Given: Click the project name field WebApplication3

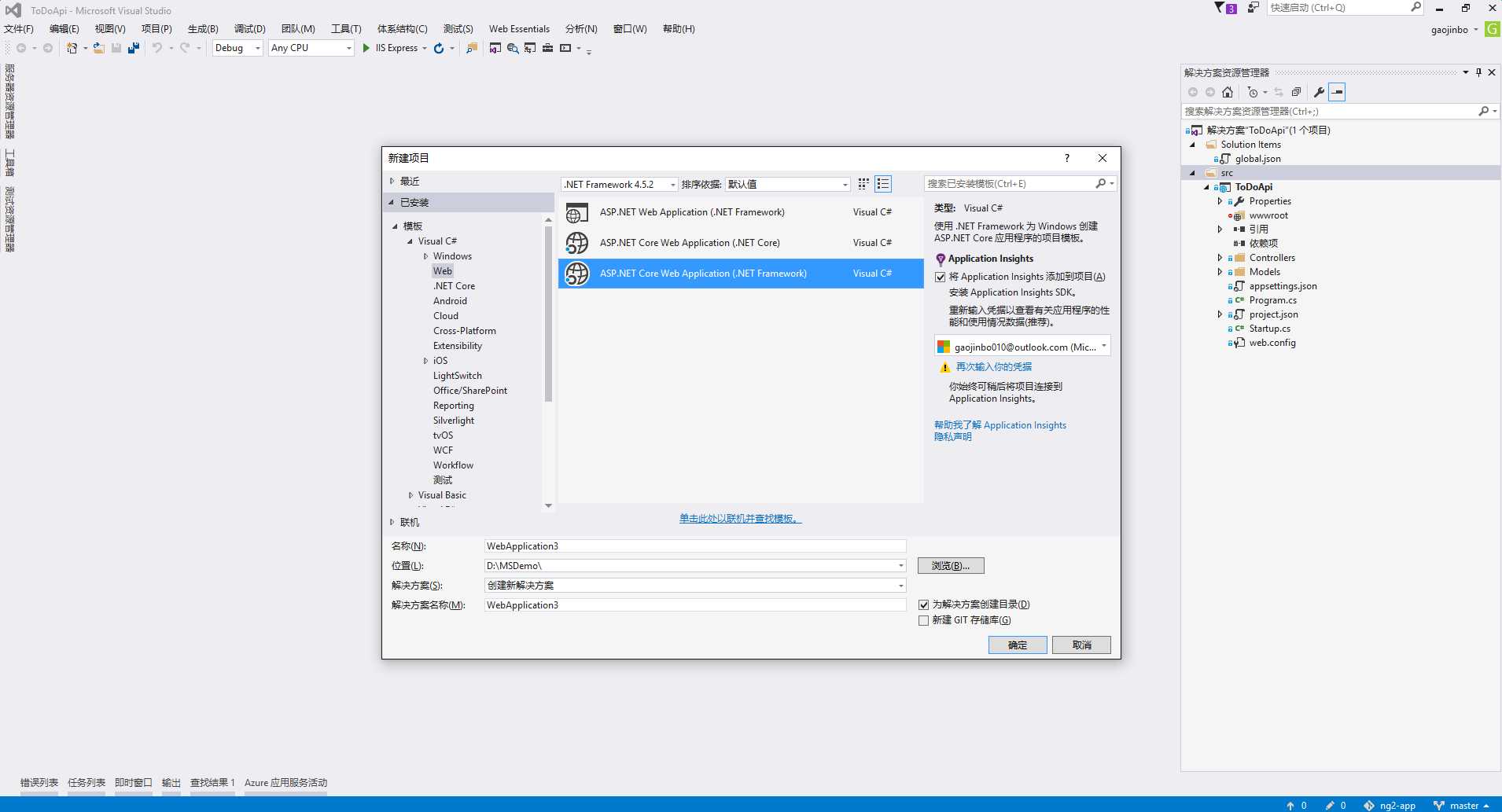Looking at the screenshot, I should 695,546.
